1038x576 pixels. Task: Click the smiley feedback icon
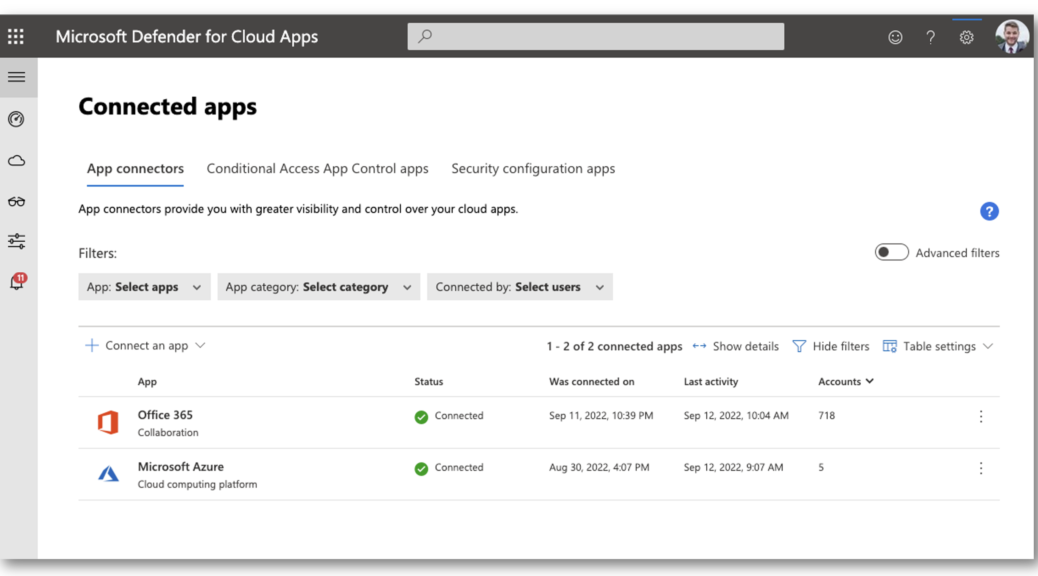coord(895,37)
